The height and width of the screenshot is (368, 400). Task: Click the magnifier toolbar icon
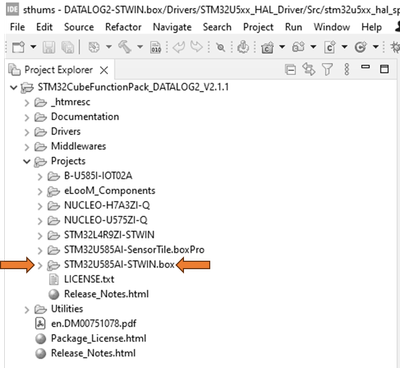(x=221, y=48)
